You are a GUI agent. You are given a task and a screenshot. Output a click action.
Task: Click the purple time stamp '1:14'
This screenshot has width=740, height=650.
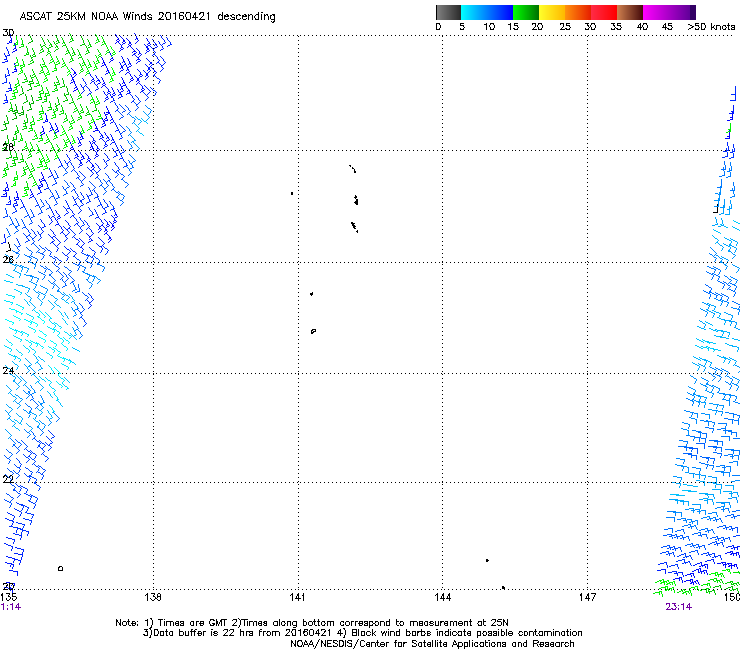pos(11,607)
